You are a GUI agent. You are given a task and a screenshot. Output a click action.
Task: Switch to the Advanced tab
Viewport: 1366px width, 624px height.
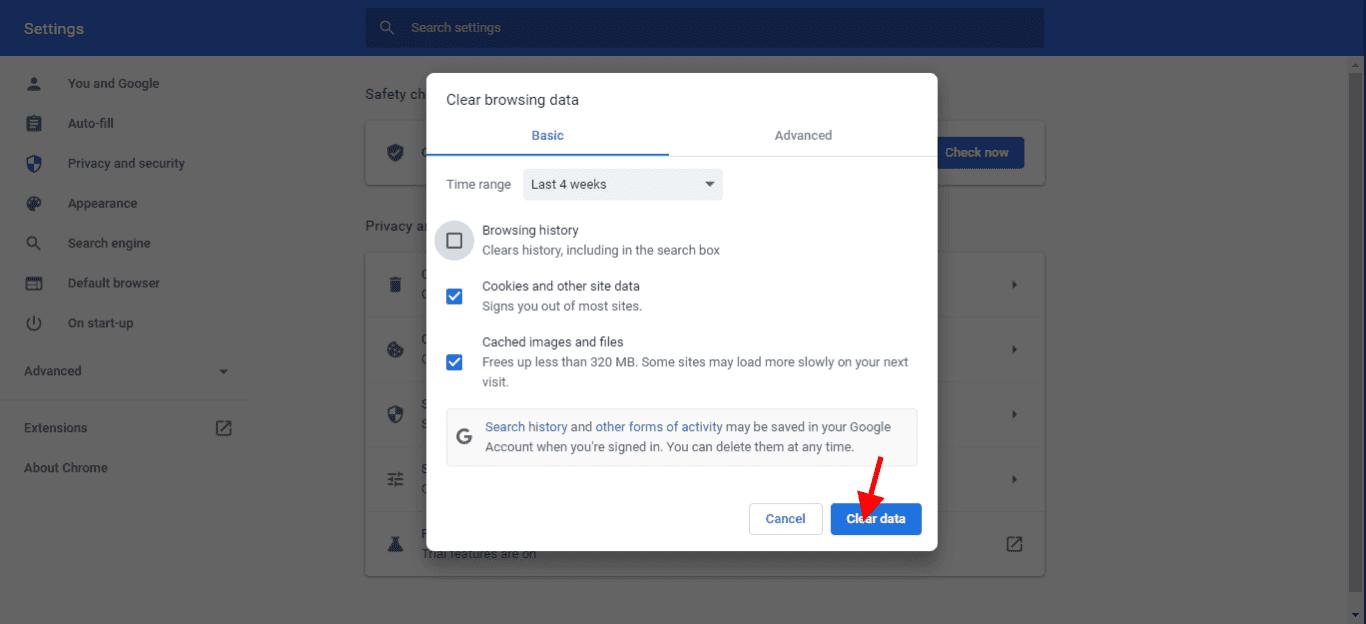[803, 136]
